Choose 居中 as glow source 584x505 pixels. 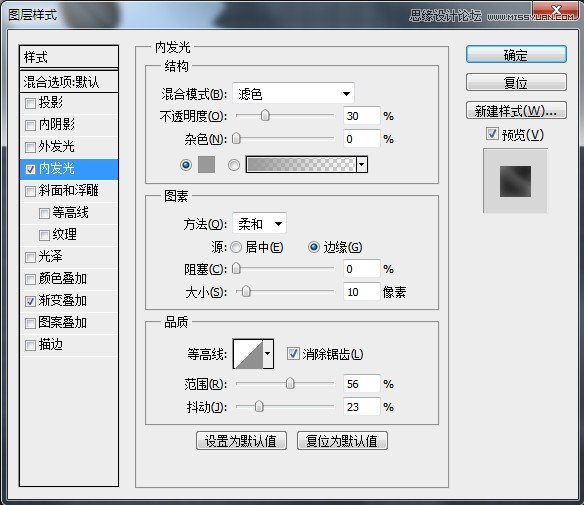[x=236, y=247]
